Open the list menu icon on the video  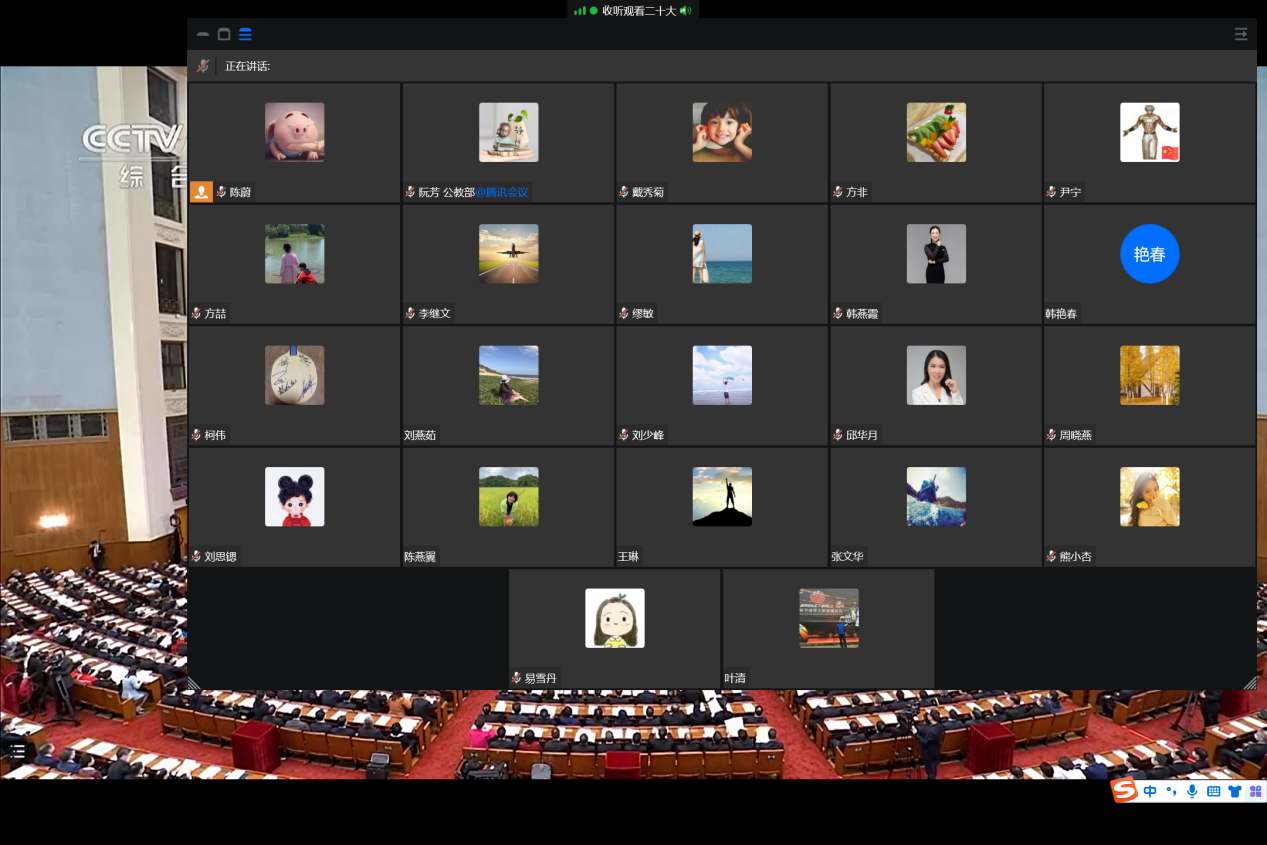(x=18, y=750)
